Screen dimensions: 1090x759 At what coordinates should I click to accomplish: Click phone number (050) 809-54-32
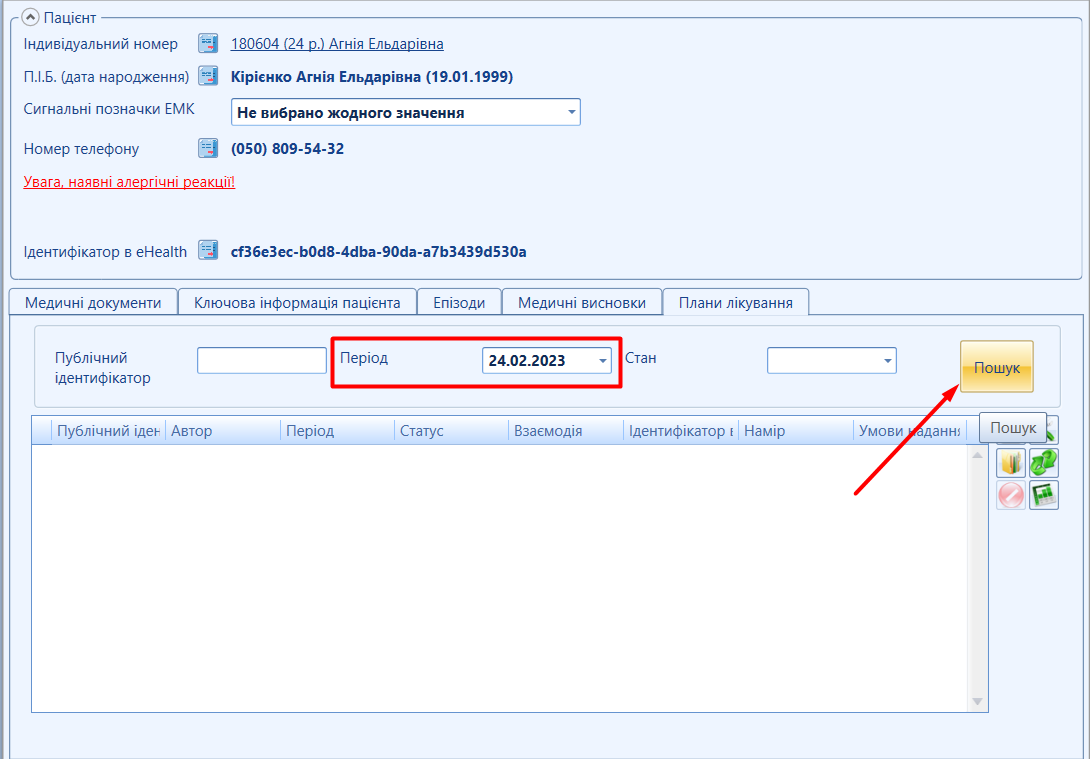pyautogui.click(x=287, y=149)
